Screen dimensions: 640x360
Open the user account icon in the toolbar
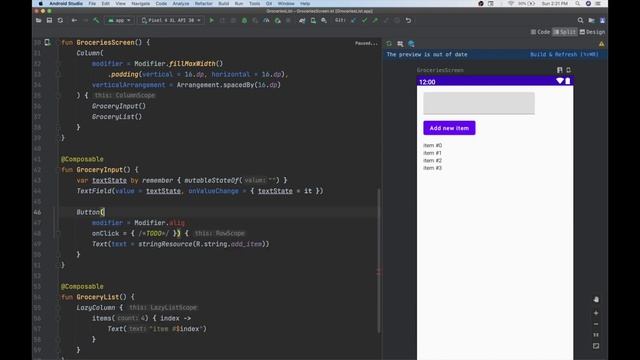602,20
